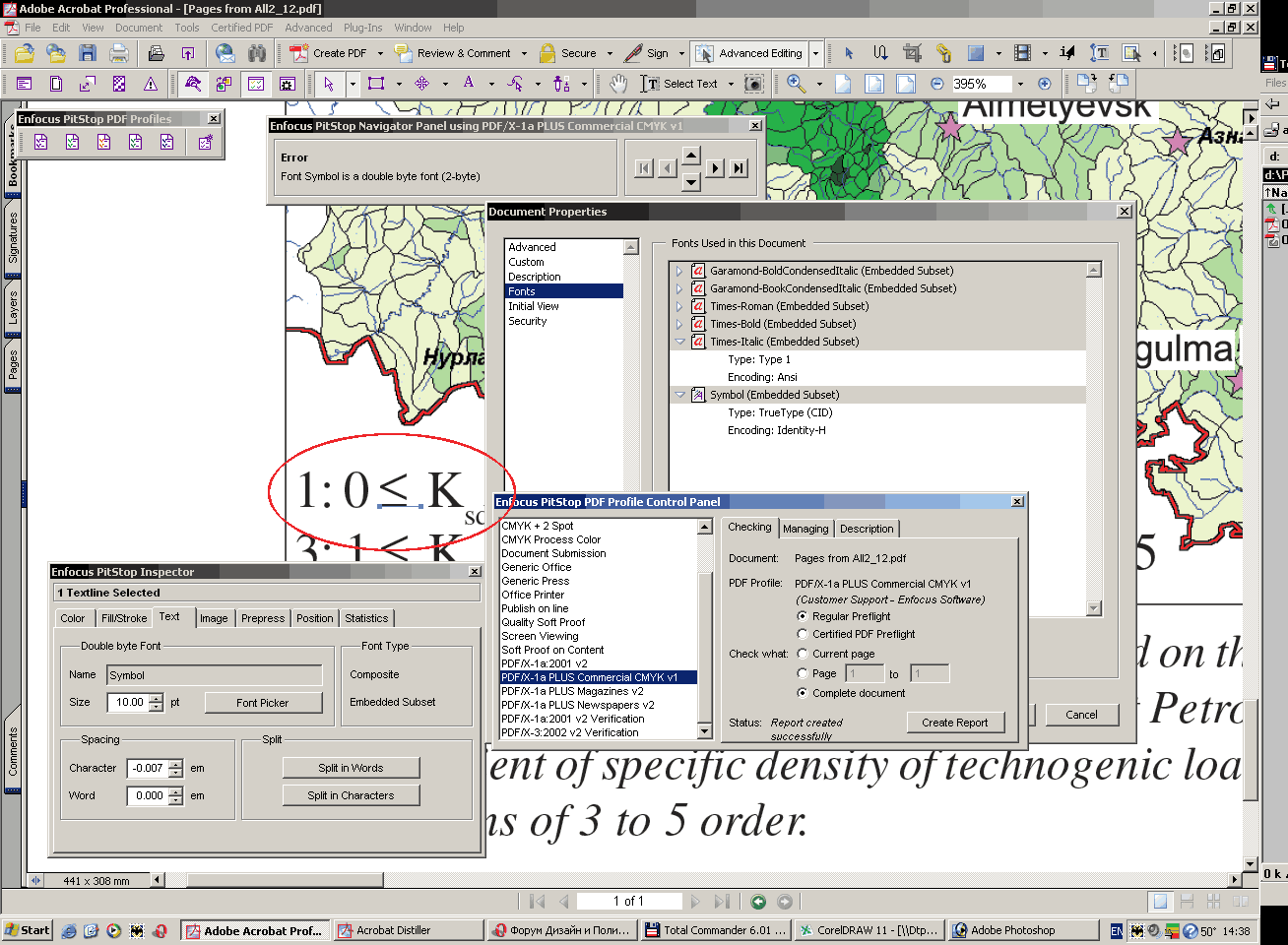Select the Movie tool filmstrip icon
Image resolution: width=1288 pixels, height=945 pixels.
click(1023, 53)
